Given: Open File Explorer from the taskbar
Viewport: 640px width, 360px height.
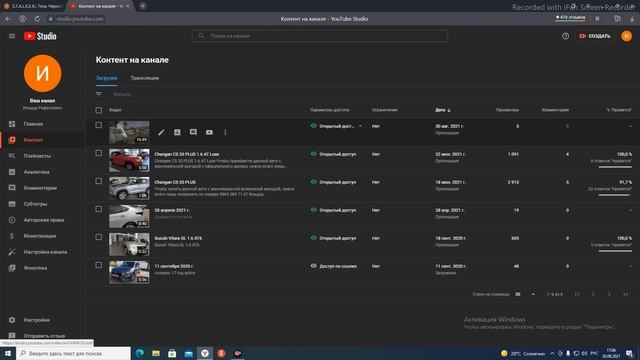Looking at the screenshot, I should click(156, 353).
